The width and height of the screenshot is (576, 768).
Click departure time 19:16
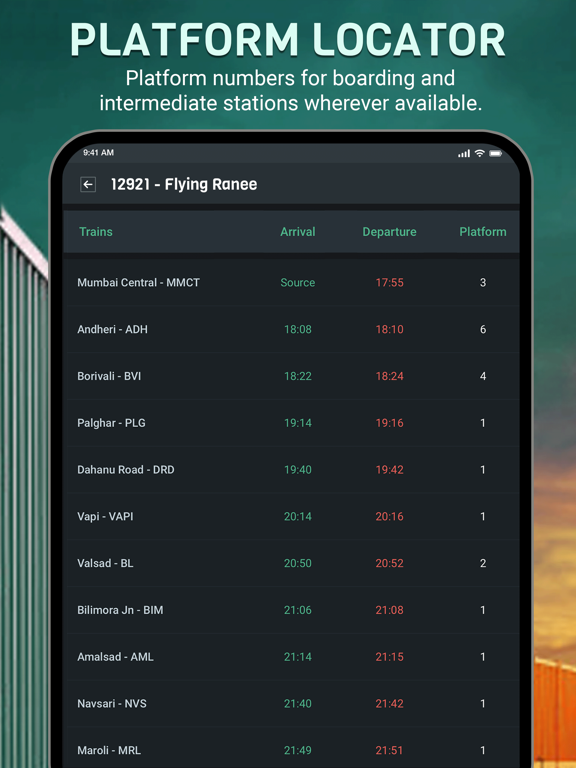[x=389, y=423]
